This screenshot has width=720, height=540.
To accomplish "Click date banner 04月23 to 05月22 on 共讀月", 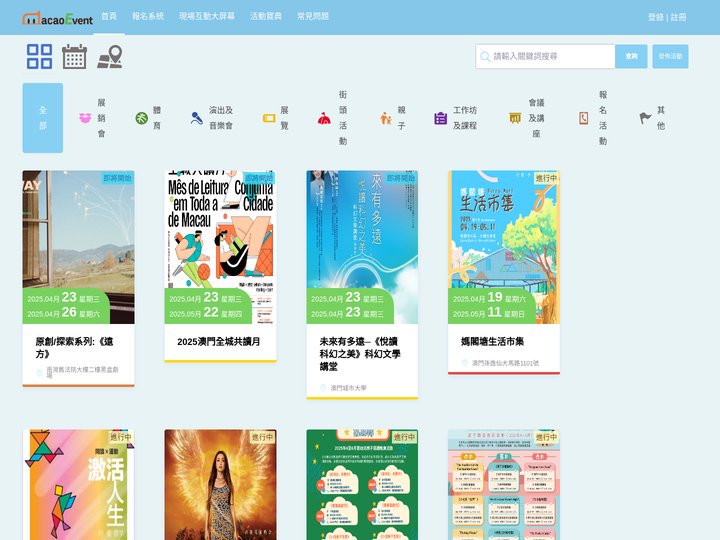I will (x=208, y=306).
